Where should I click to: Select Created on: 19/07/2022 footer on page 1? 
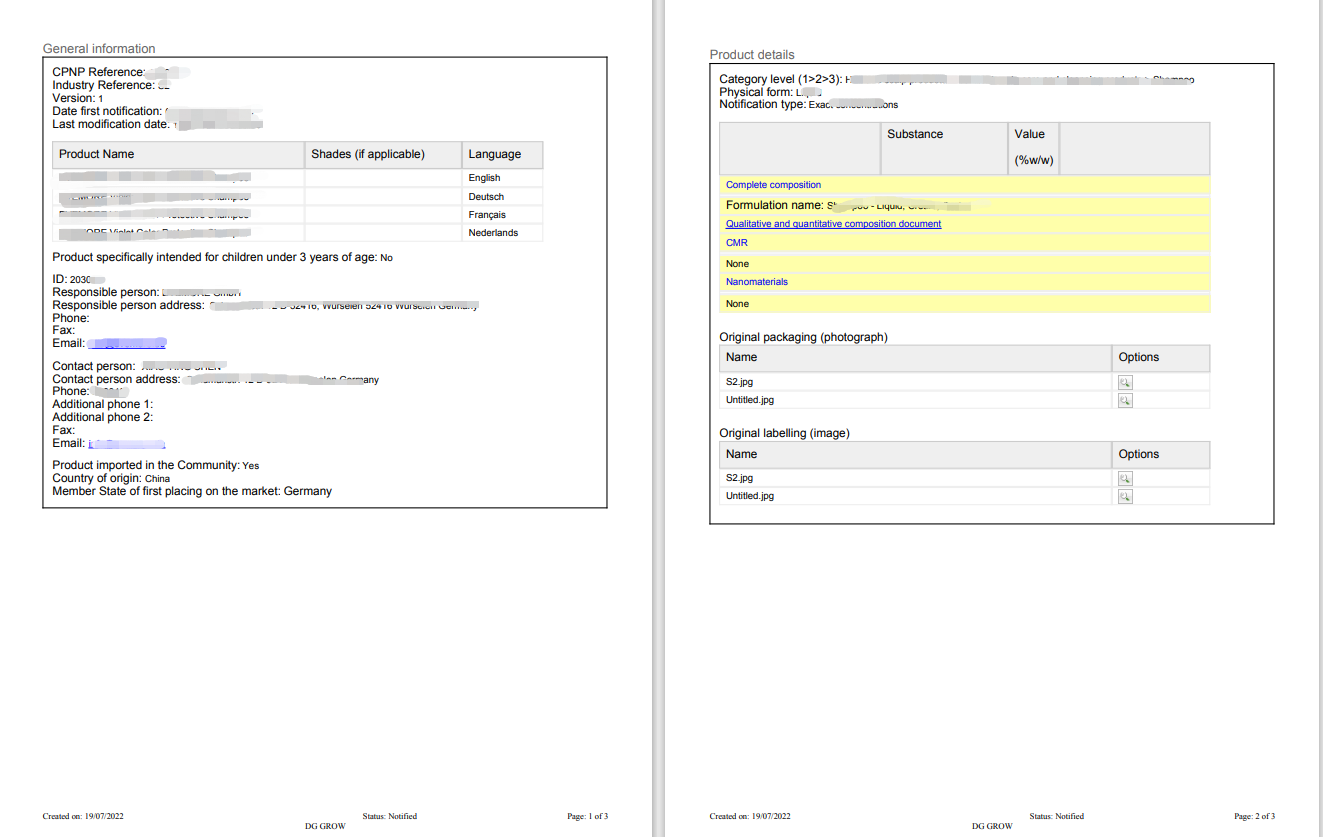(83, 816)
